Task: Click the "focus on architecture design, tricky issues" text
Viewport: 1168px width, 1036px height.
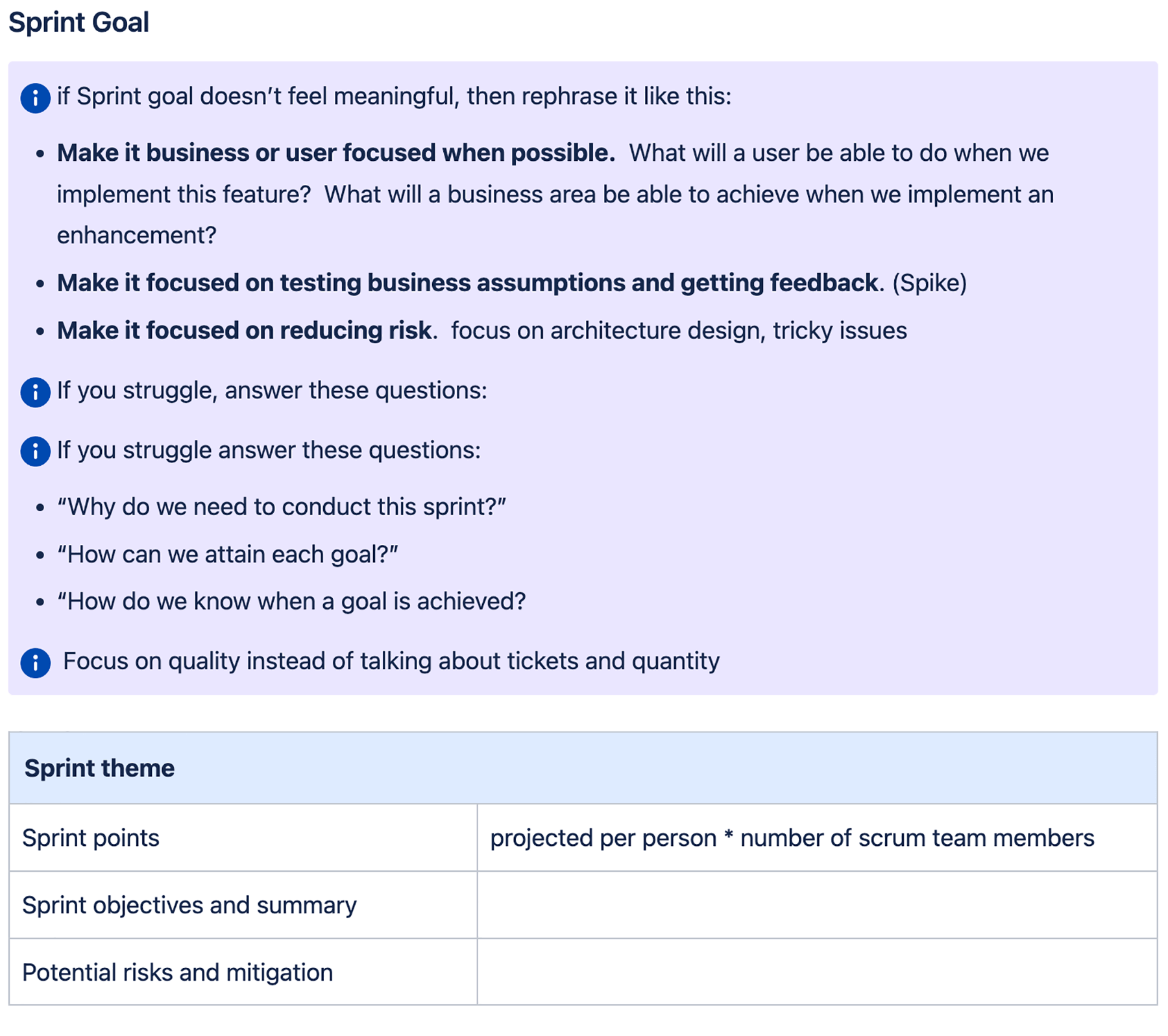Action: (679, 331)
